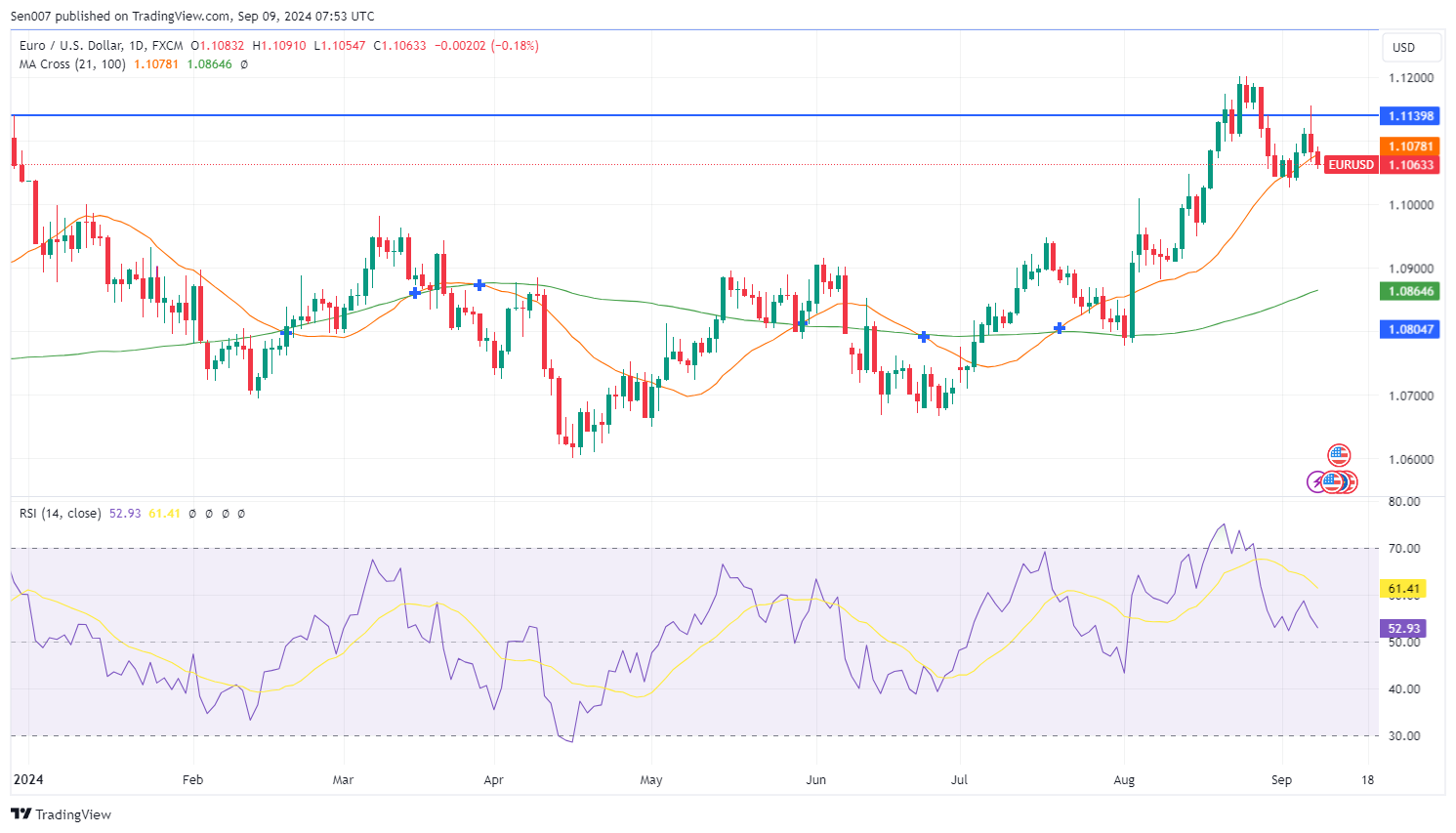
Task: Click the 70.00 RSI scale label
Action: 1404,549
